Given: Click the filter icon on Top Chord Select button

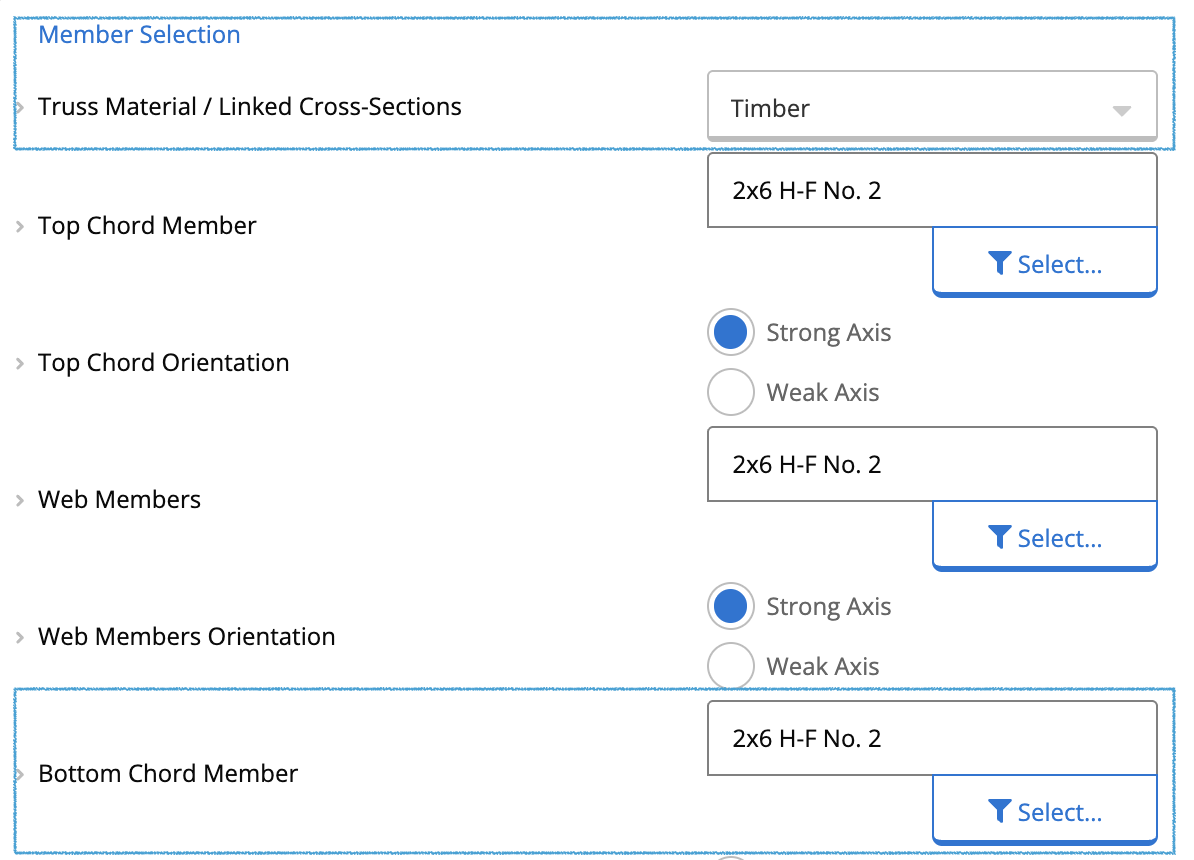Looking at the screenshot, I should (999, 262).
